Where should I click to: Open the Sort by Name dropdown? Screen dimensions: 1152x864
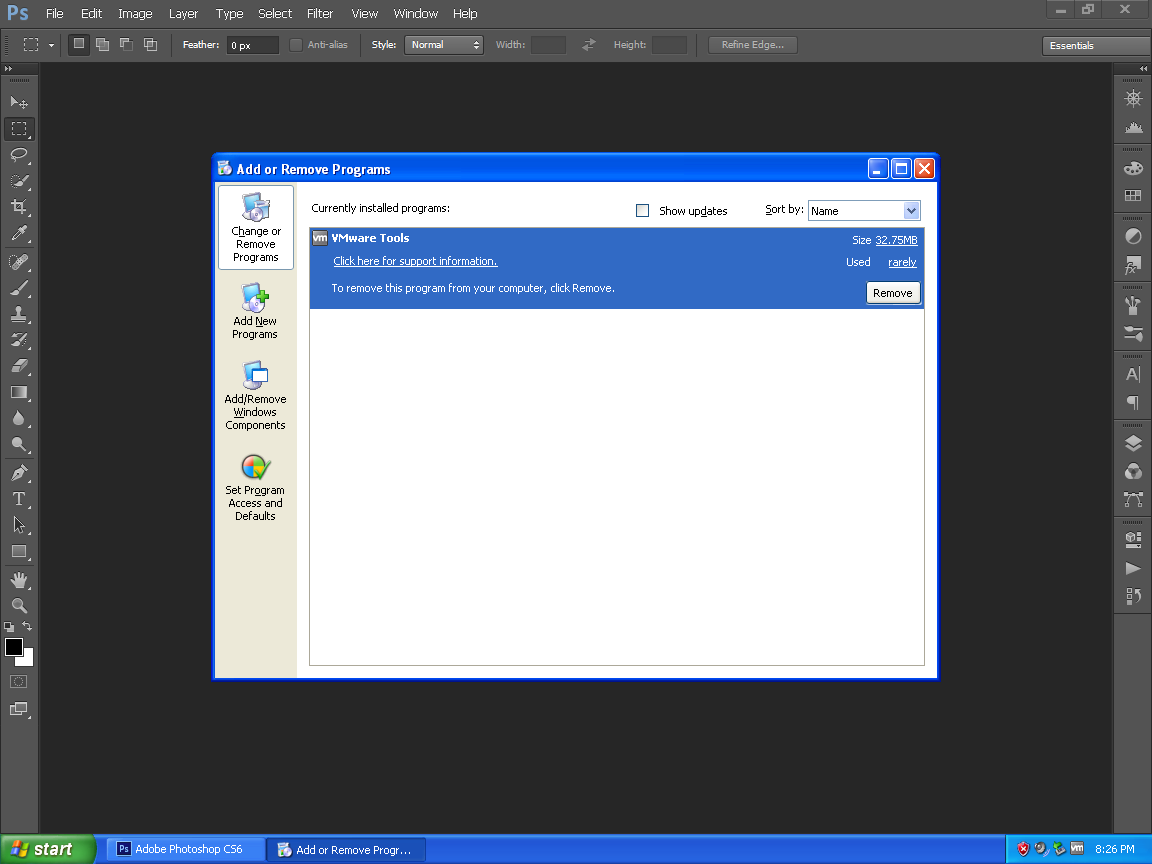(864, 211)
